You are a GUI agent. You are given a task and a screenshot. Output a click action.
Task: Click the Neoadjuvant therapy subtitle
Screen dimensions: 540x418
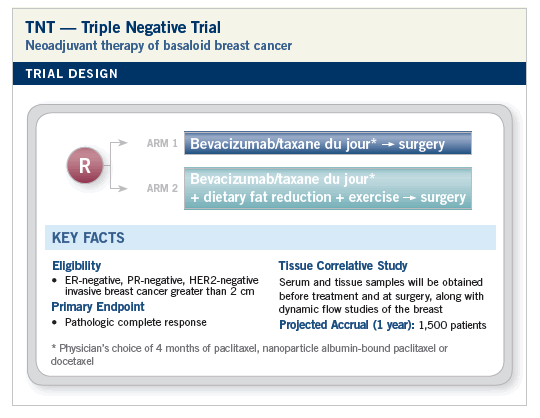click(x=158, y=45)
